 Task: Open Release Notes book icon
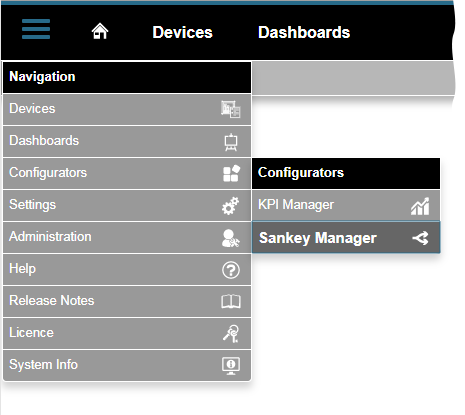pyautogui.click(x=231, y=301)
